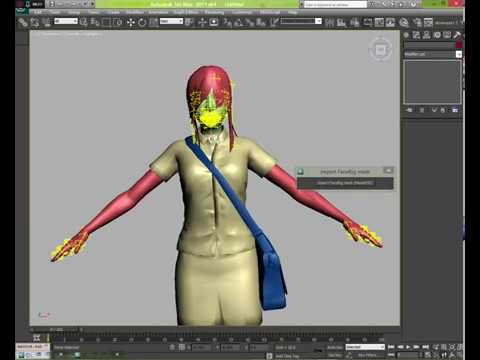Click the Play Animation button
Screen dimensions: 480x360
pyautogui.click(x=408, y=347)
